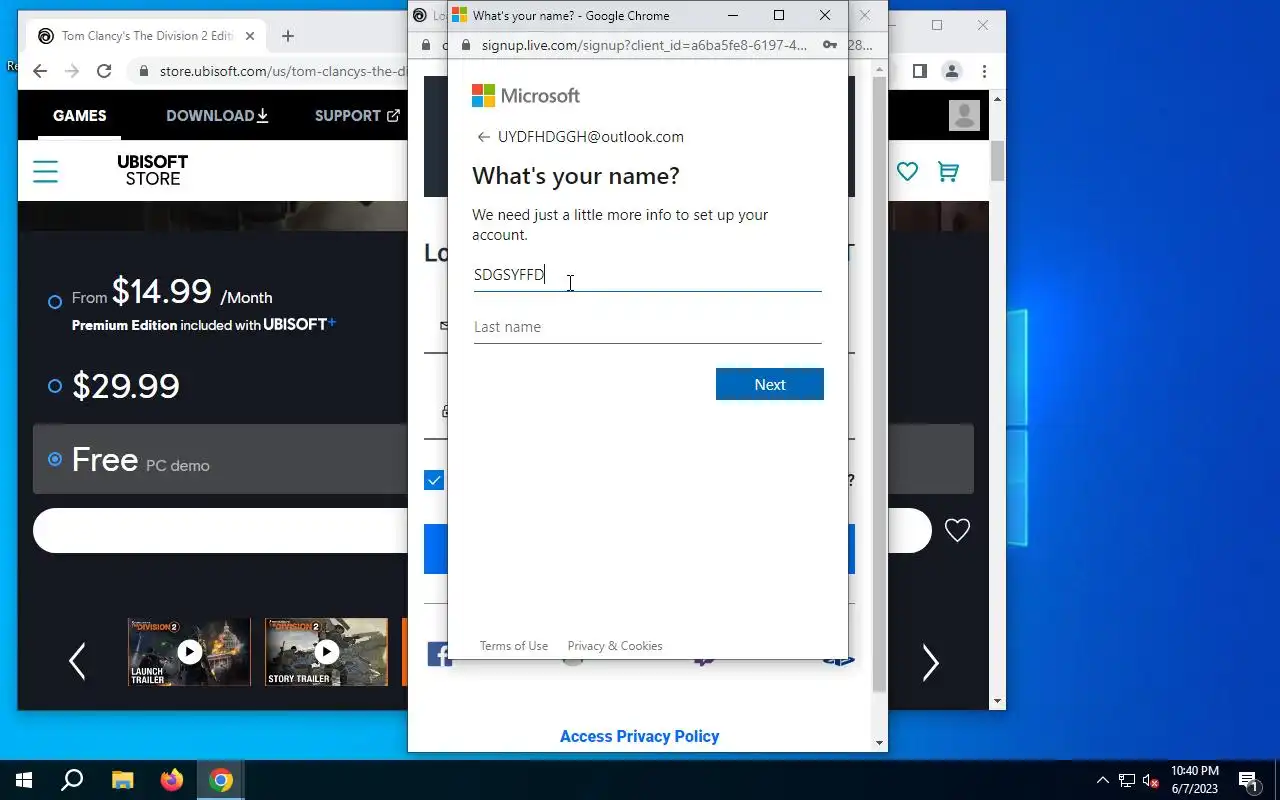1280x800 pixels.
Task: Open the GAMES tab
Action: click(x=80, y=115)
